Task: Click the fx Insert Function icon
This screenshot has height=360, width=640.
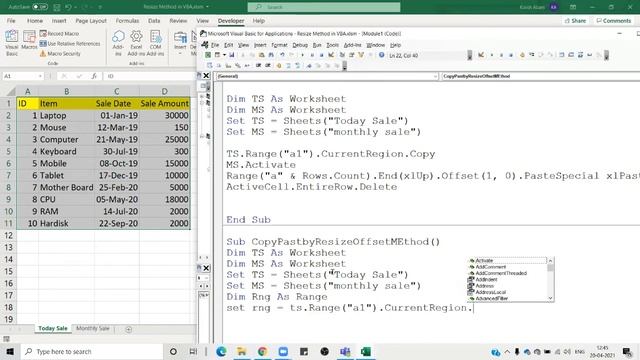Action: point(94,76)
